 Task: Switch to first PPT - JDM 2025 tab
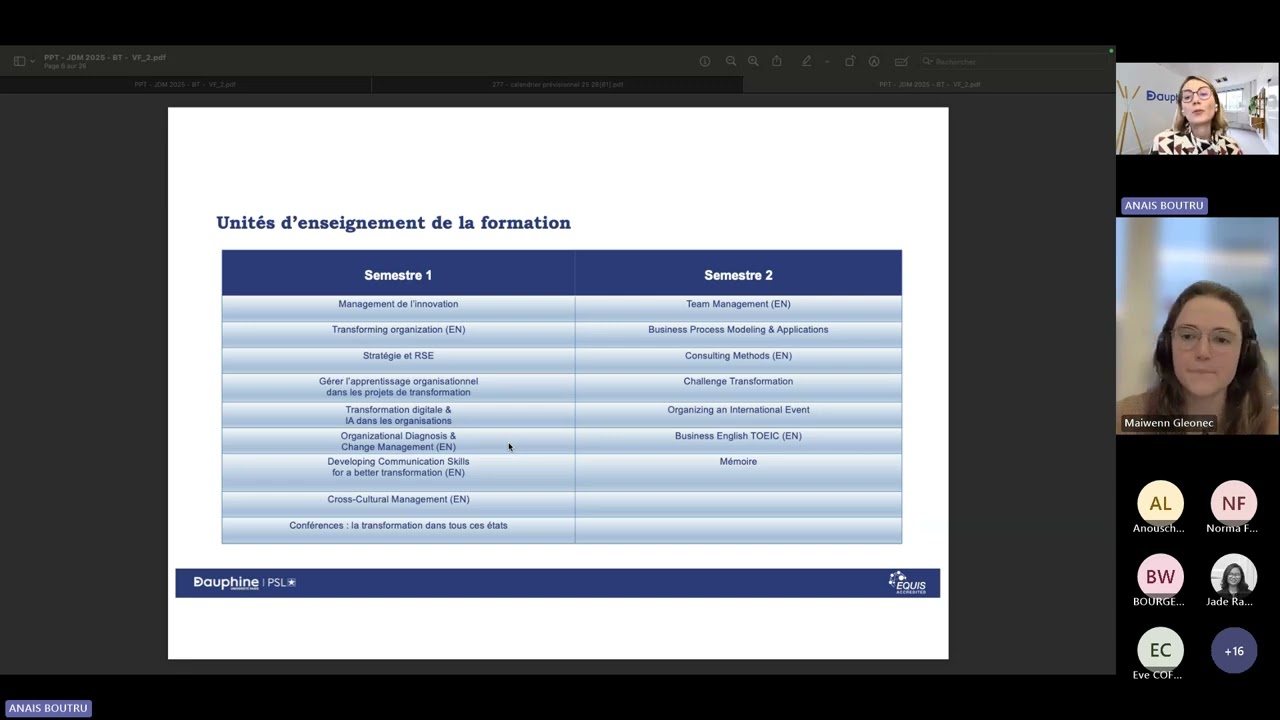pos(185,85)
